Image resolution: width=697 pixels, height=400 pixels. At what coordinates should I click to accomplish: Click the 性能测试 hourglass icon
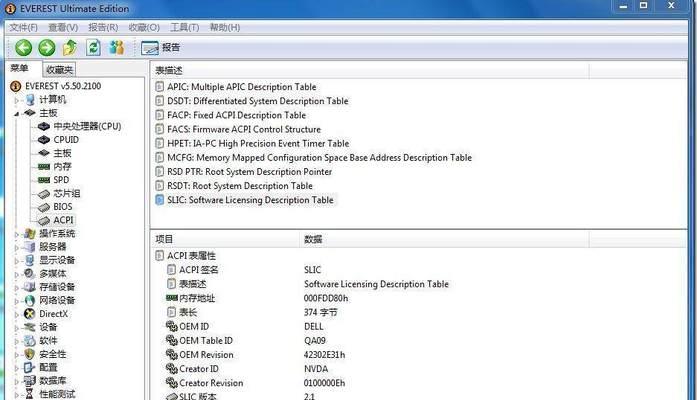point(29,394)
